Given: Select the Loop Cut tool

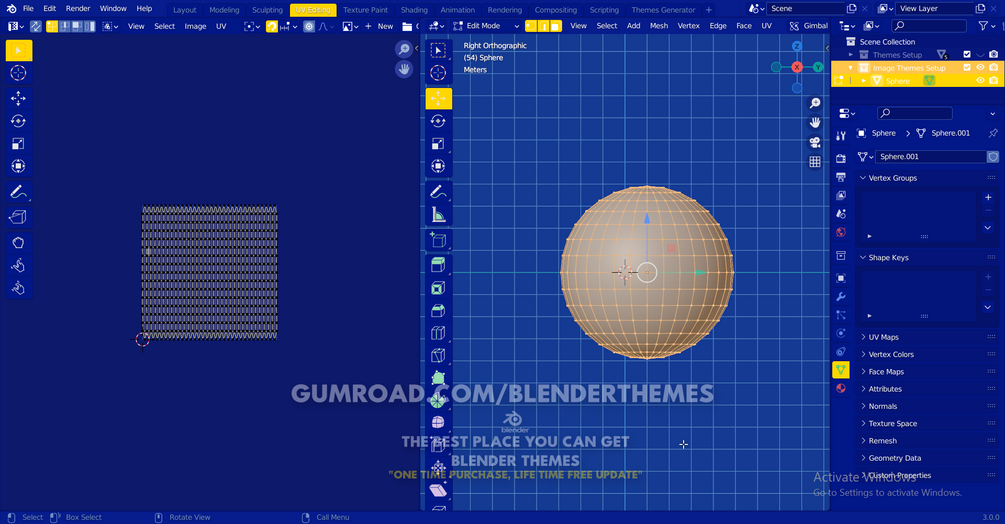Looking at the screenshot, I should [438, 333].
